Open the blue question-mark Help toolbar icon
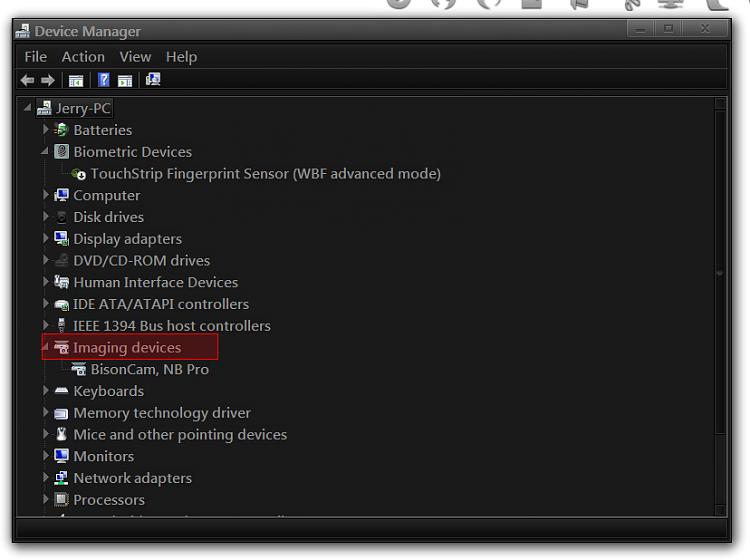This screenshot has height=560, width=750. (103, 80)
